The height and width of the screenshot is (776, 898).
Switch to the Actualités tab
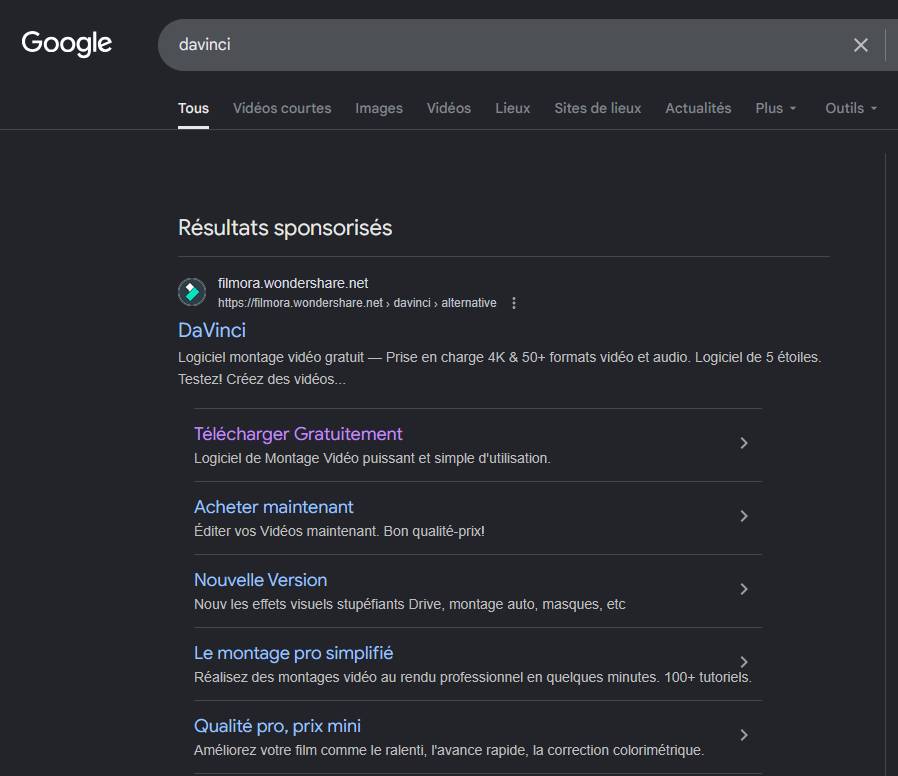tap(698, 108)
